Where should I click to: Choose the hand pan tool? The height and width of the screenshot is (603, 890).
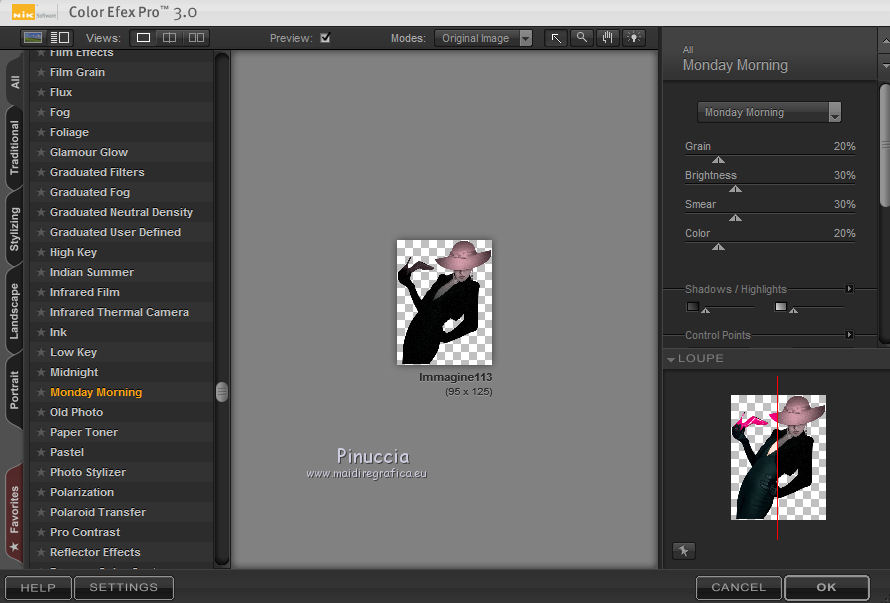(x=608, y=38)
